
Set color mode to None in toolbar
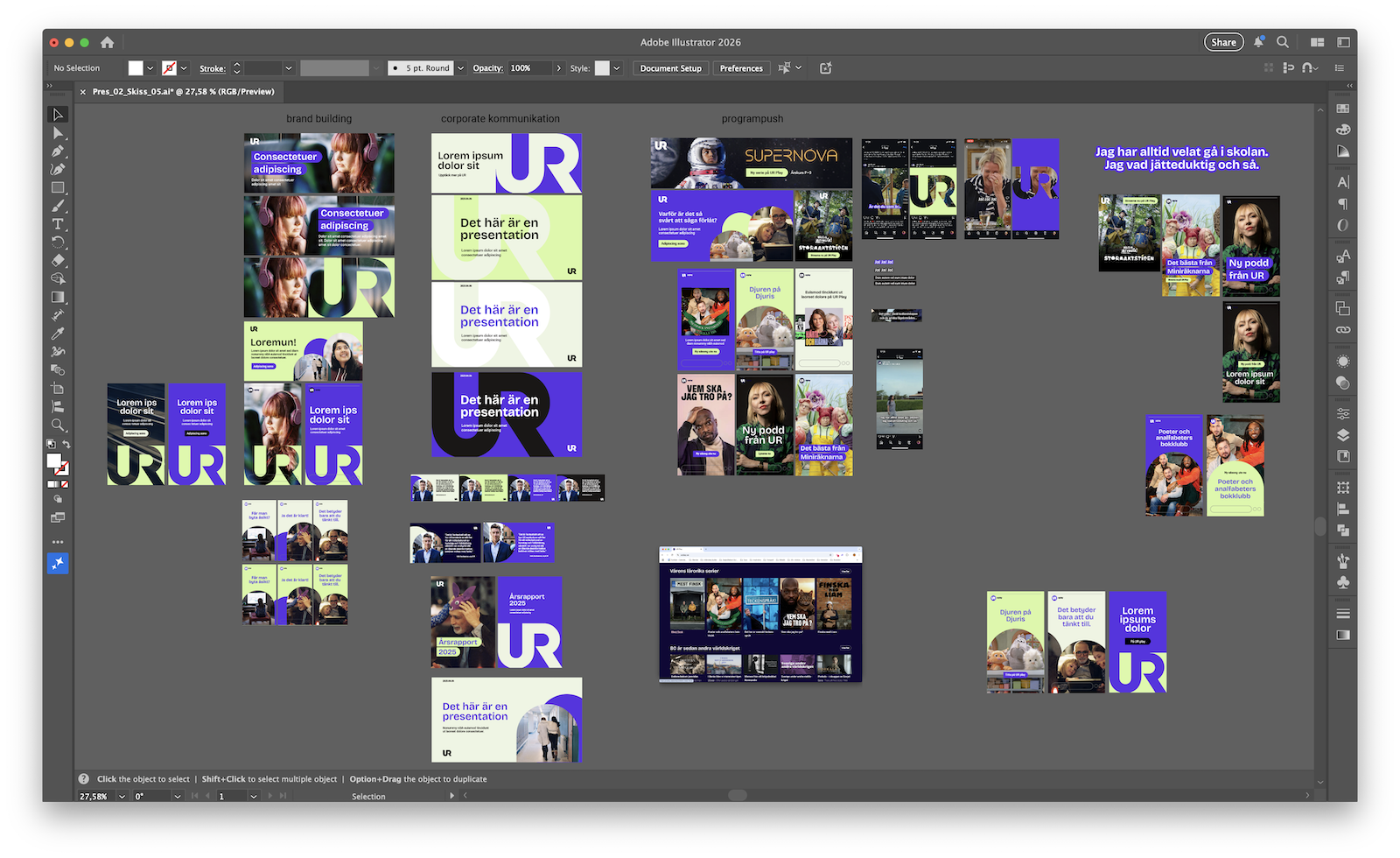pos(65,484)
